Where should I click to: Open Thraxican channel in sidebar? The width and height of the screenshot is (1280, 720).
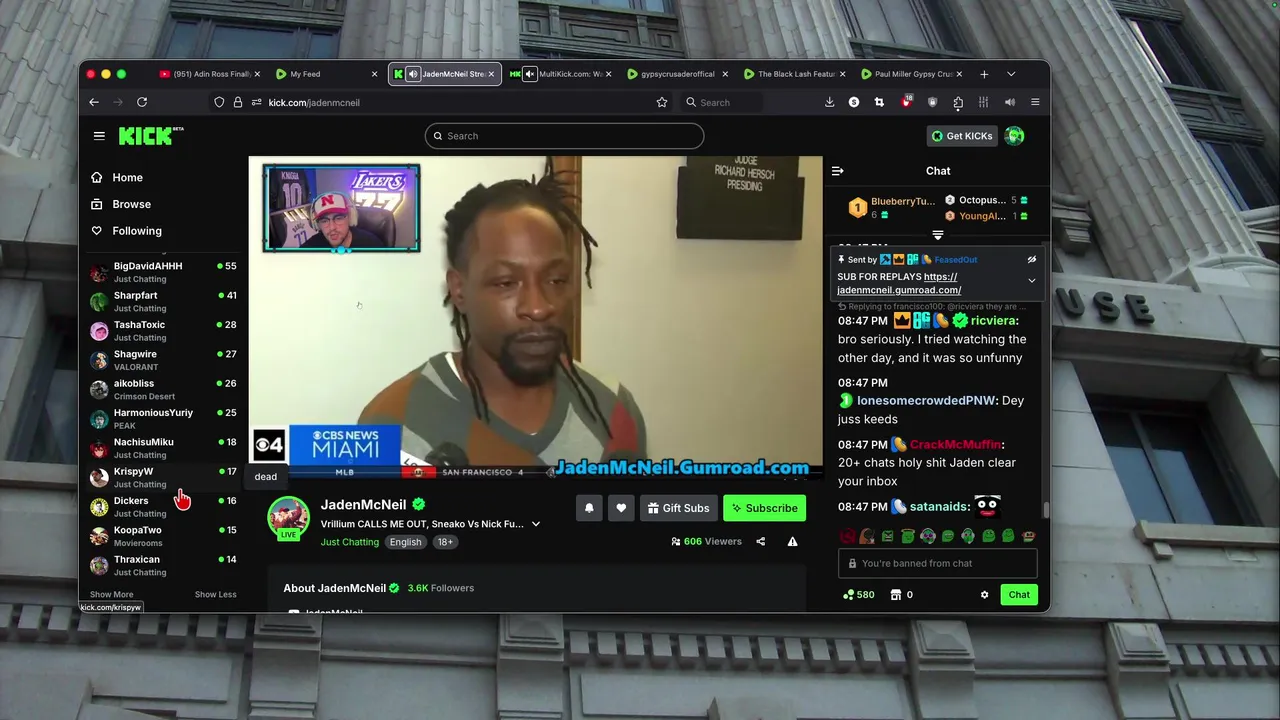pos(163,565)
